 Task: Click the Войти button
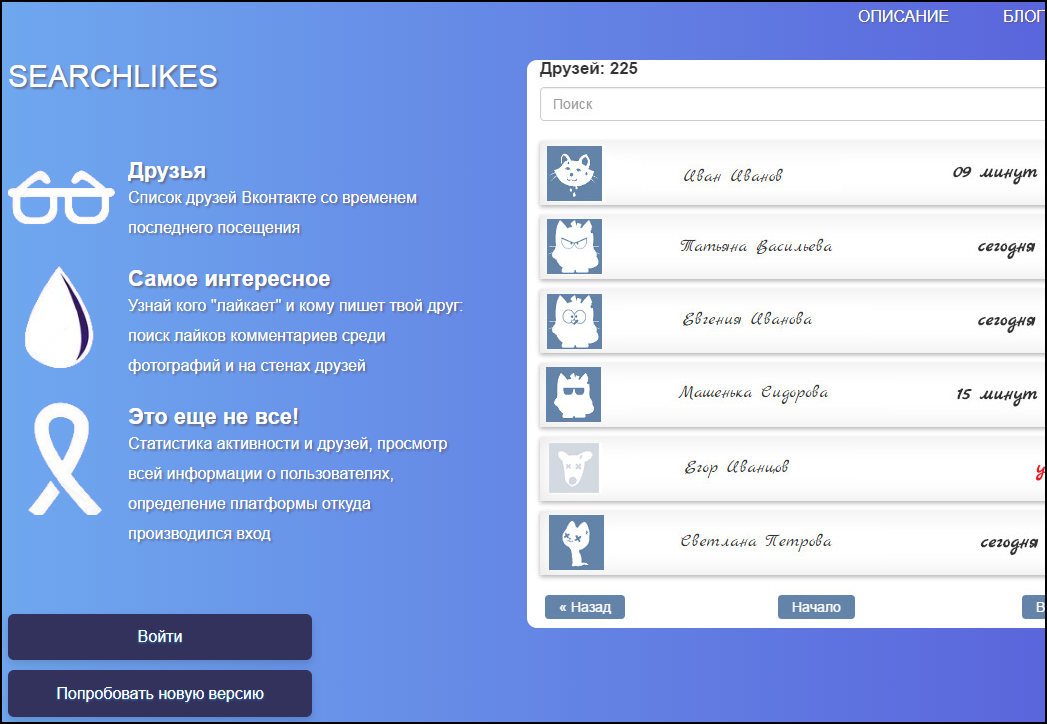(160, 637)
